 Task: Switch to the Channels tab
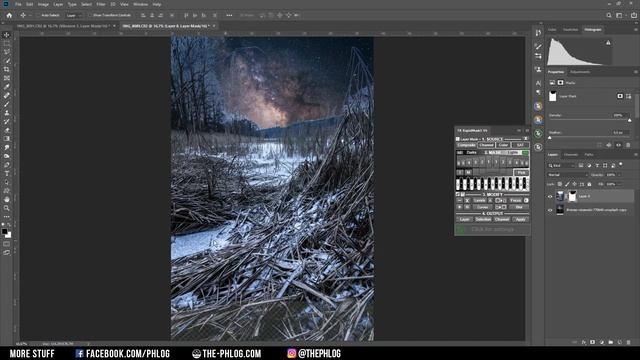tap(571, 155)
